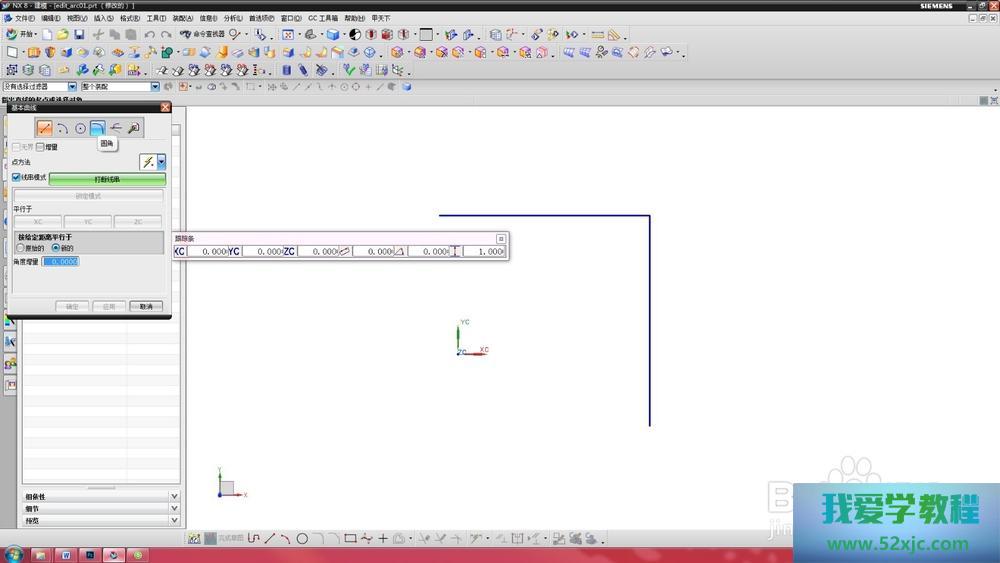Click the Trim curve icon in dialog
Image resolution: width=1000 pixels, height=563 pixels.
coord(116,128)
